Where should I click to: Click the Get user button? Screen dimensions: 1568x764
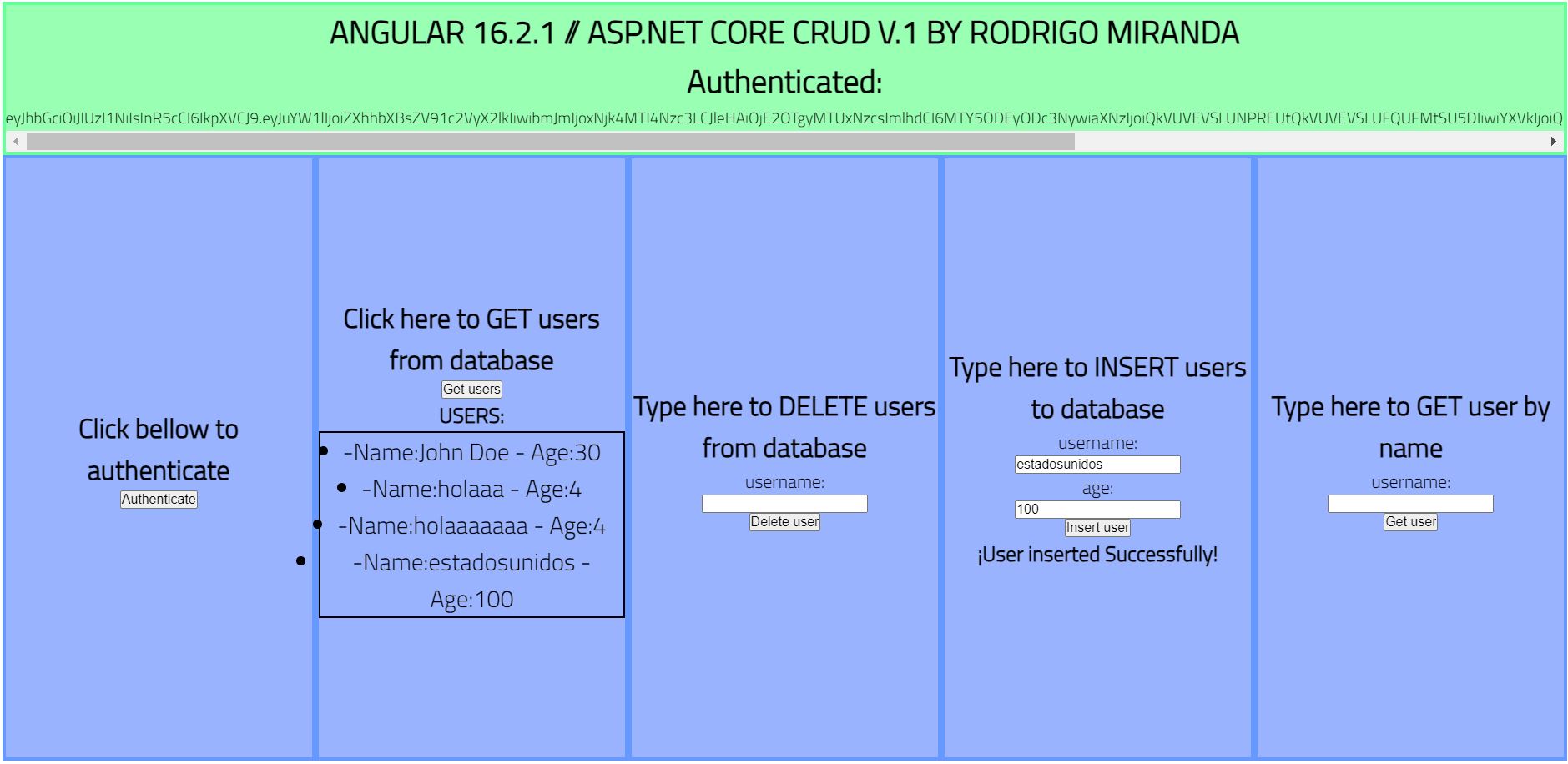click(1410, 522)
